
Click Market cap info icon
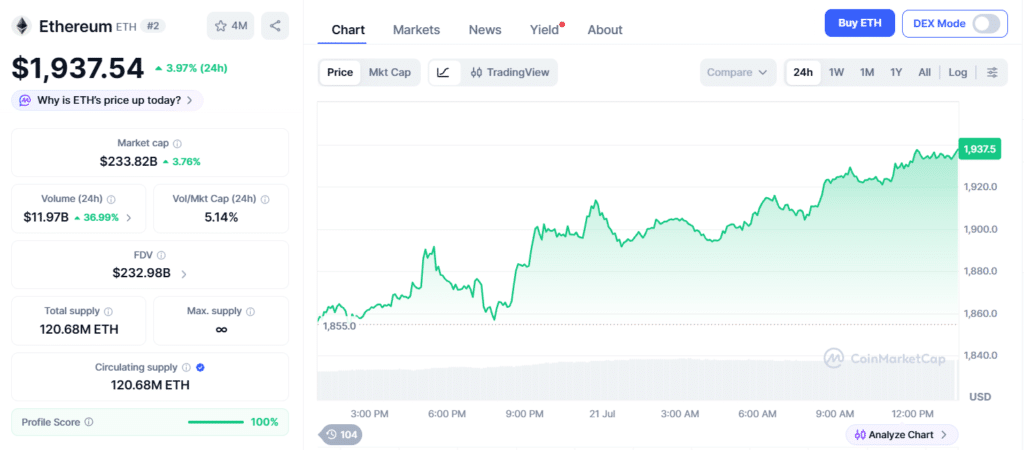(x=178, y=143)
